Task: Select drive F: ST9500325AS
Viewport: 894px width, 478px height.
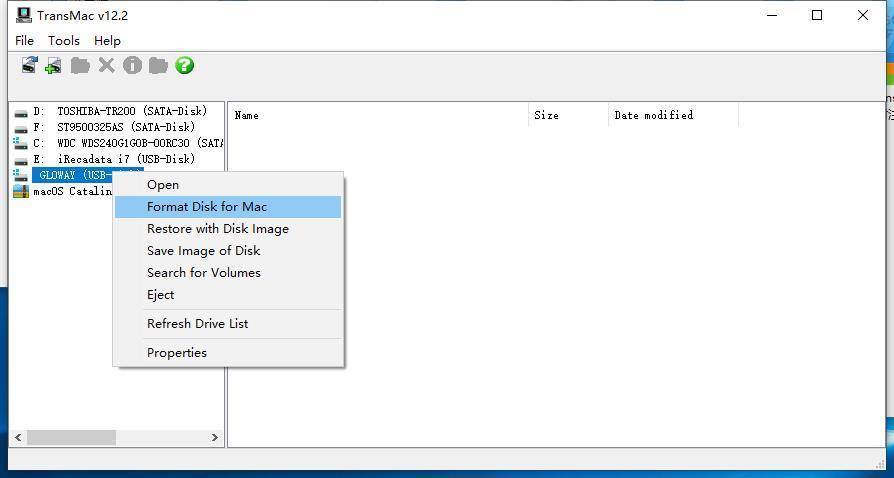Action: point(114,127)
